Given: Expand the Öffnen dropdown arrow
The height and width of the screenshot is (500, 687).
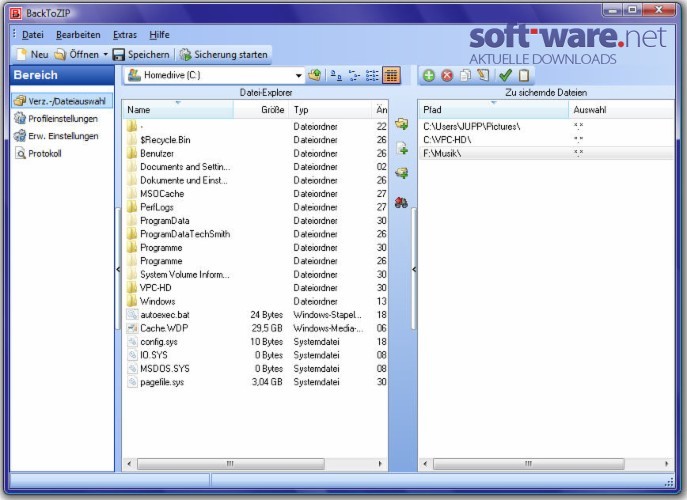Looking at the screenshot, I should click(x=106, y=55).
